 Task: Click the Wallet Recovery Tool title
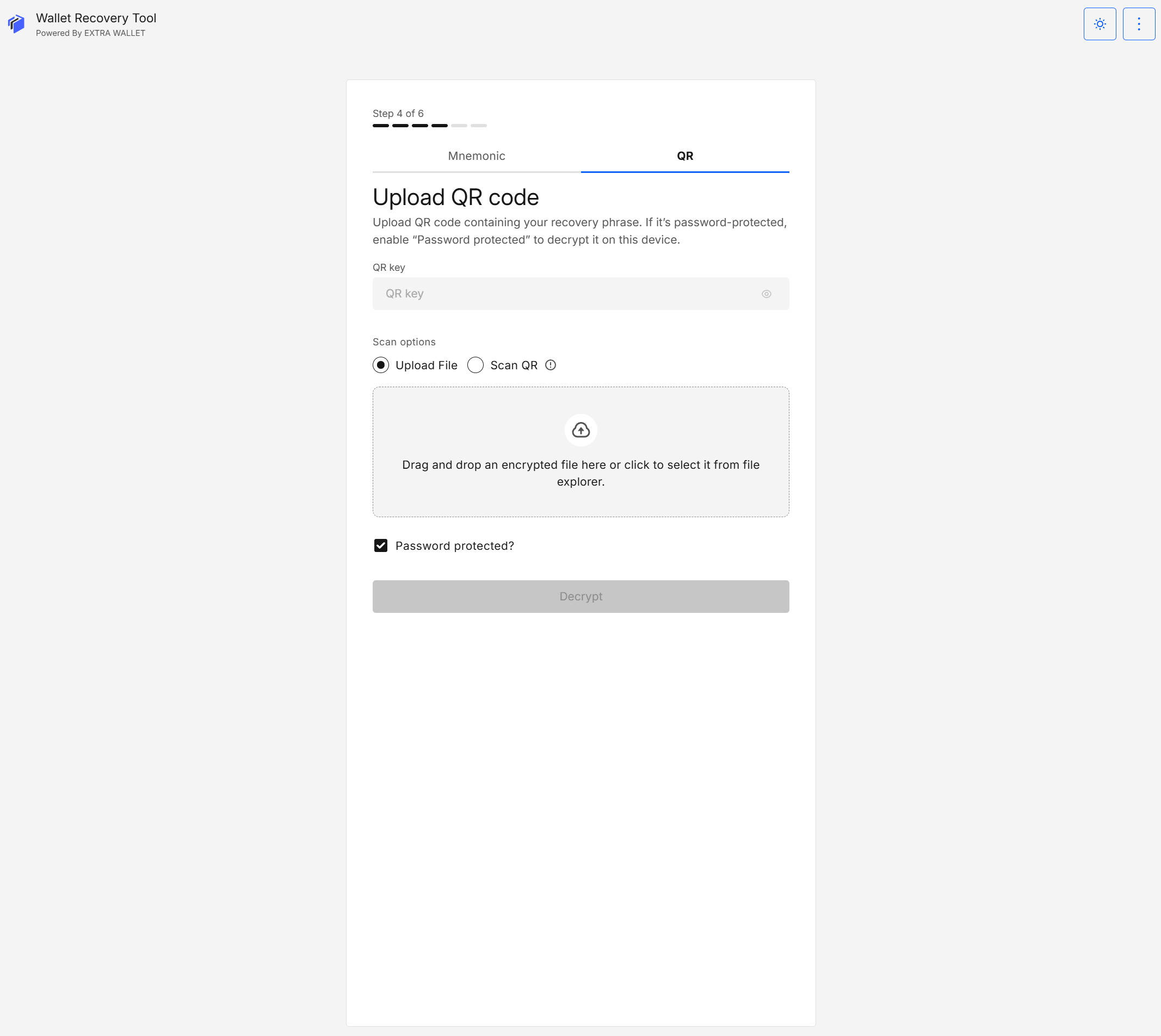(96, 18)
